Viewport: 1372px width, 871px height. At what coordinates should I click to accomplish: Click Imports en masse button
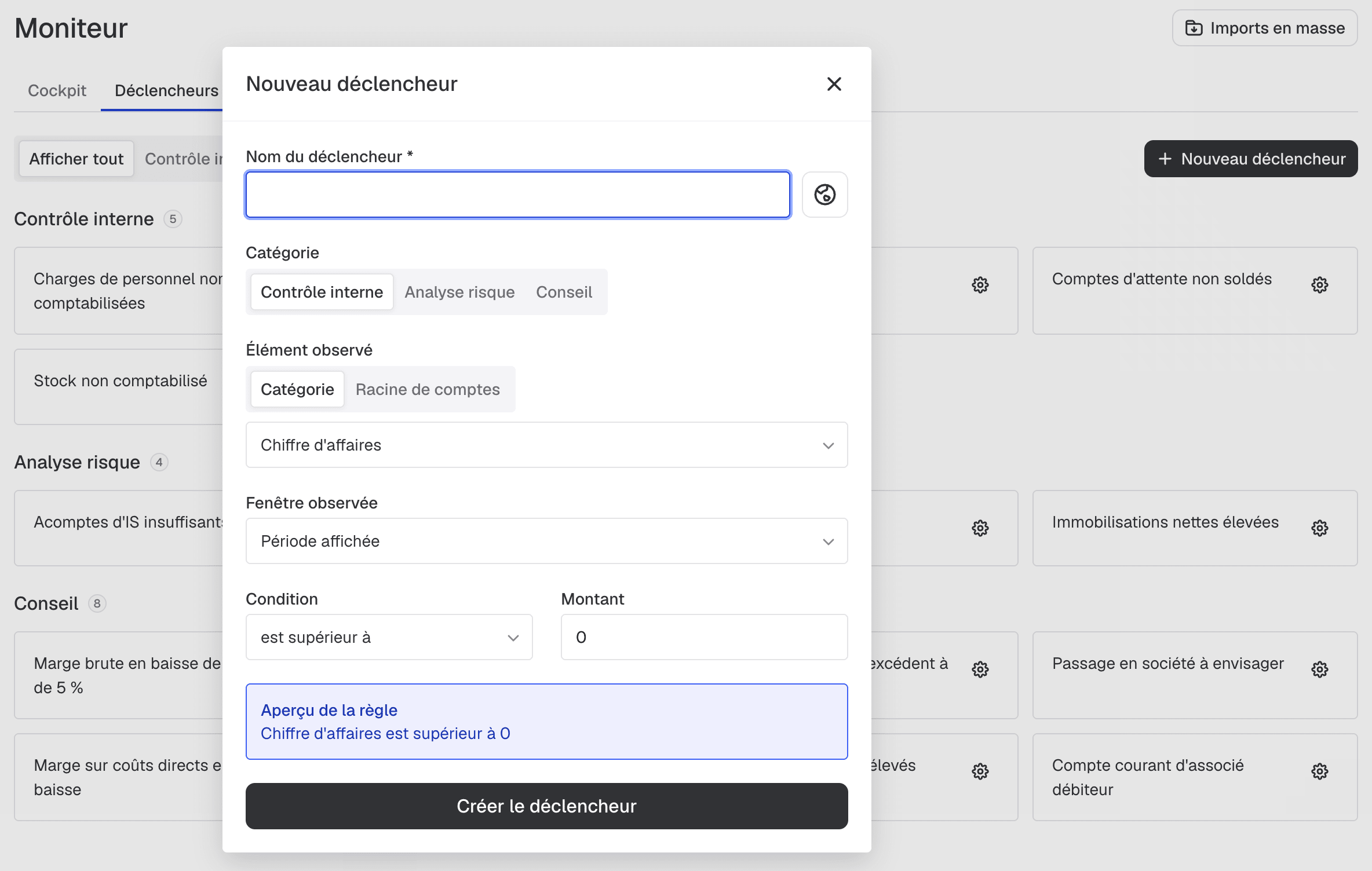click(1265, 28)
